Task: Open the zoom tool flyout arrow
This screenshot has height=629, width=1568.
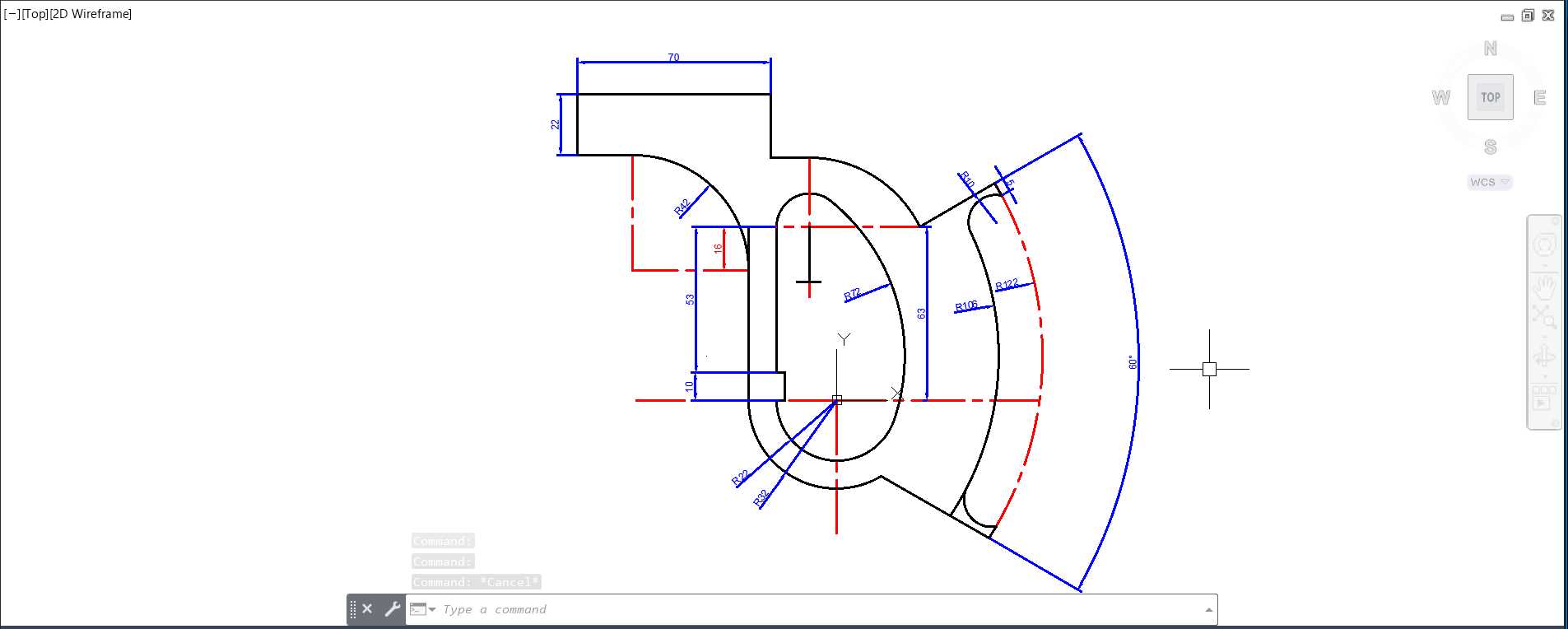Action: coord(1544,335)
